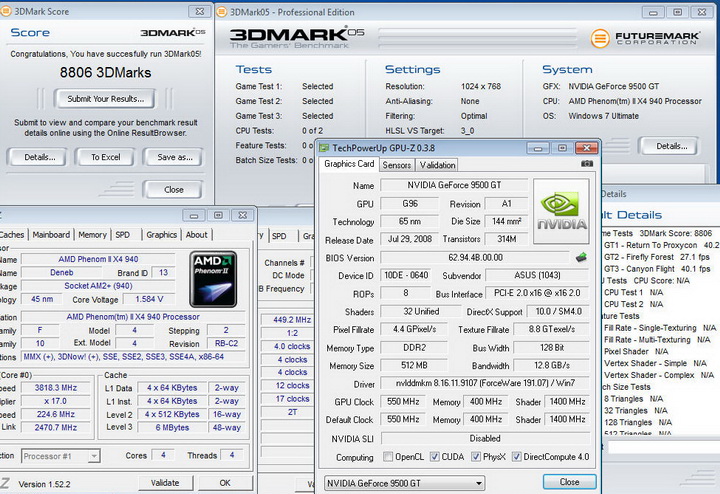Toggle the OpenCL checkbox in GPU-Z
720x494 pixels.
388,456
